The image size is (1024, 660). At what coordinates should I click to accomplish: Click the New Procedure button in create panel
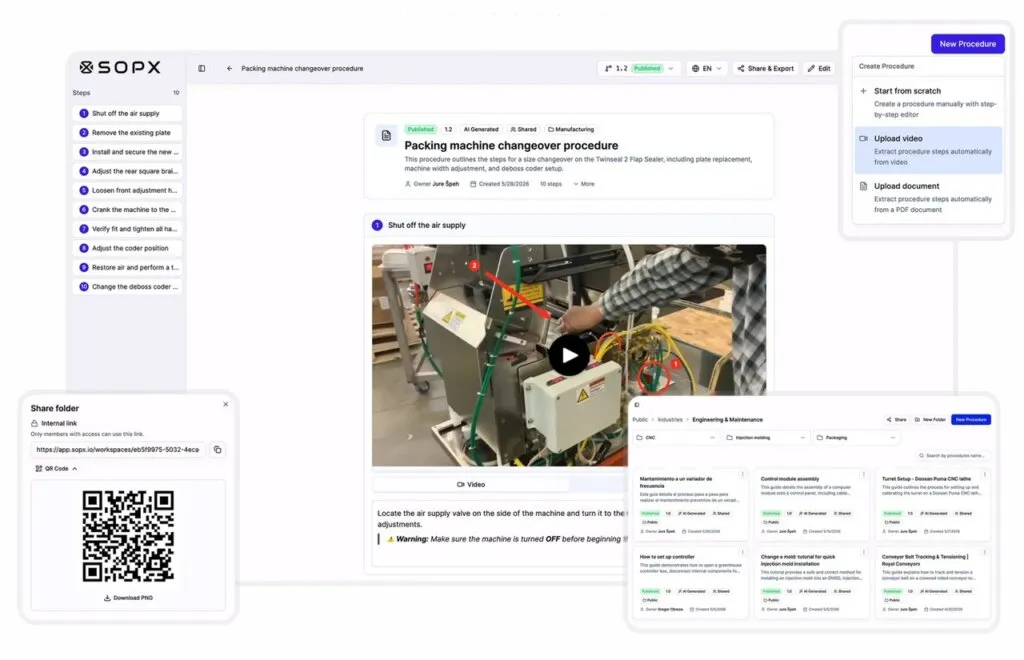(967, 44)
